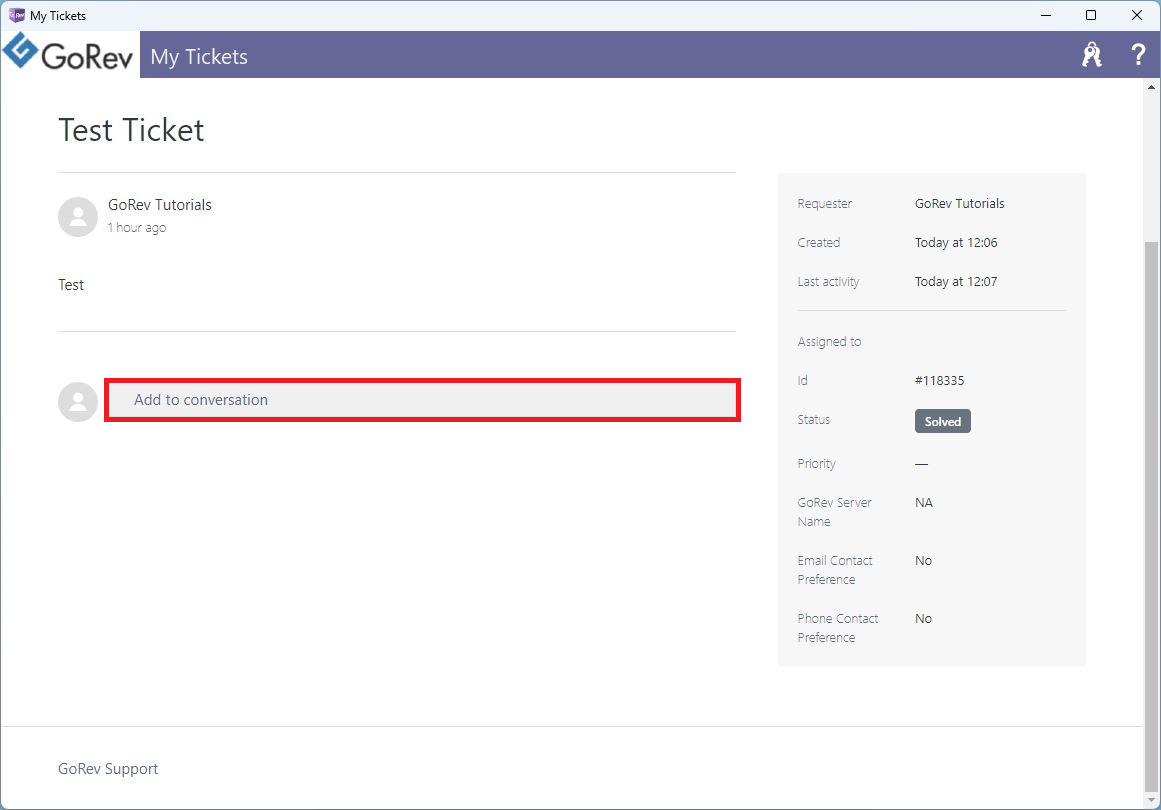Open the GoRev Support footer link
This screenshot has height=810, width=1161.
pyautogui.click(x=108, y=769)
